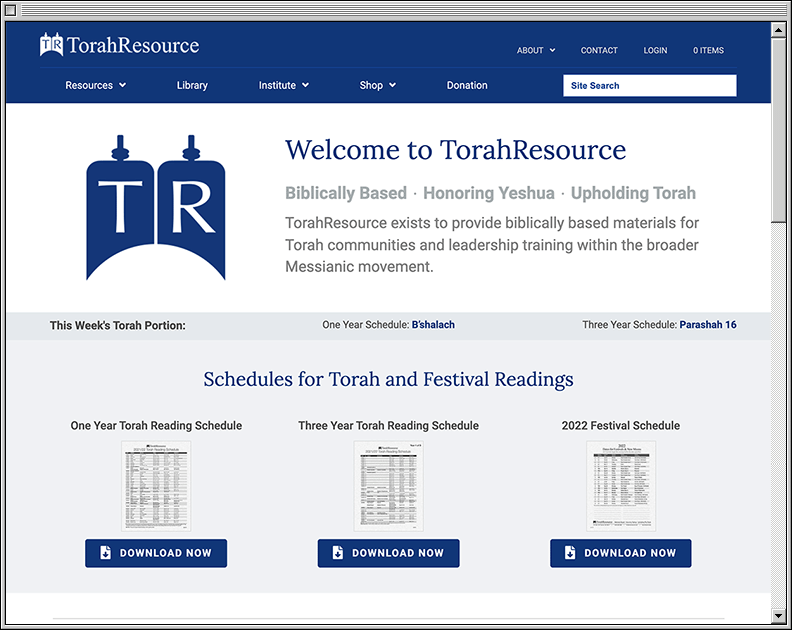The image size is (792, 630).
Task: Expand the About menu in top bar
Action: click(x=535, y=50)
